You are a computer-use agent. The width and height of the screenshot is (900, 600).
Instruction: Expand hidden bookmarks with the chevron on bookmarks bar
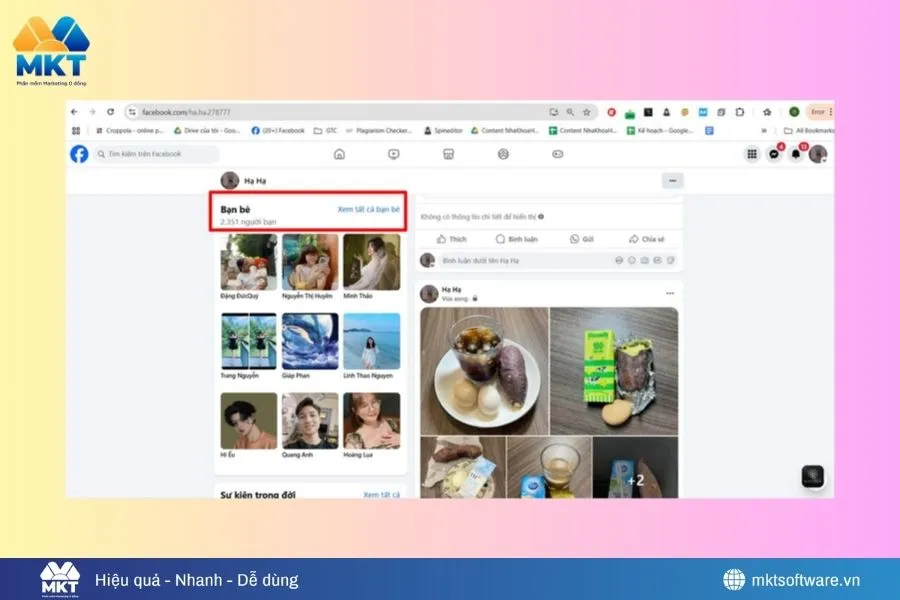pyautogui.click(x=763, y=131)
